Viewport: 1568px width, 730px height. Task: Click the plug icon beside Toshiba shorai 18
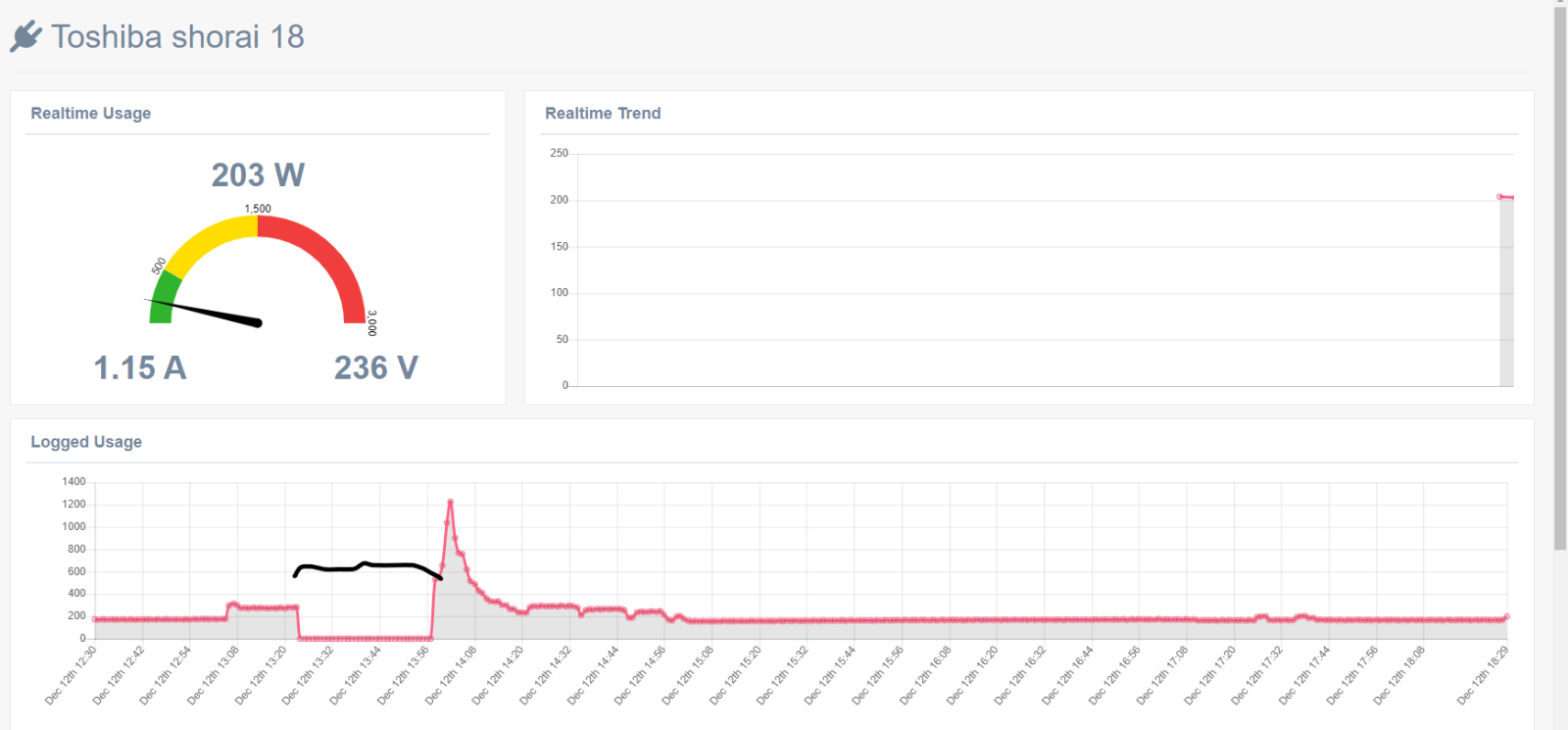(x=26, y=36)
